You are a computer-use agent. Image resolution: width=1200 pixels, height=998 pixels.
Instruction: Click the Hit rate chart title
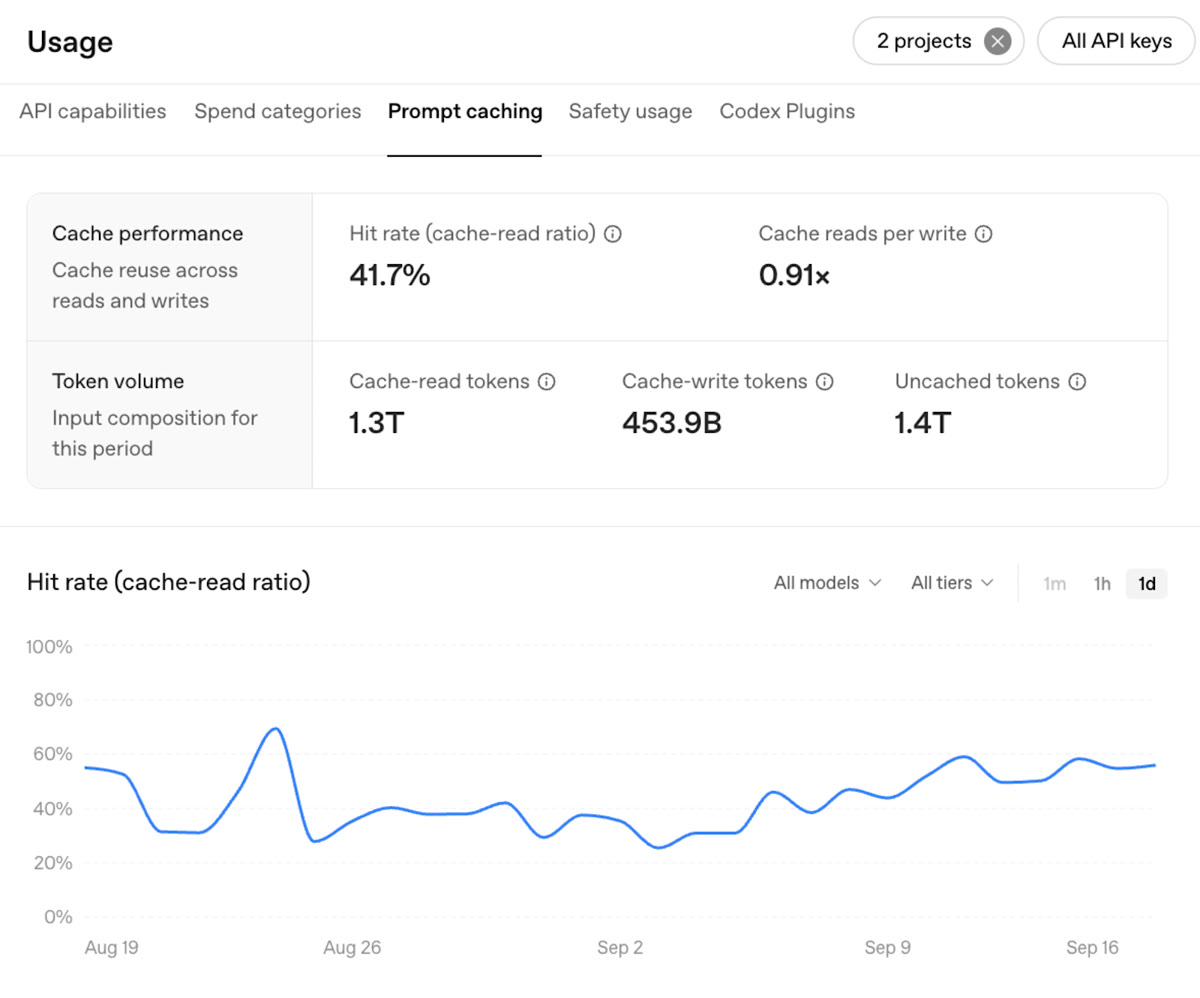[x=169, y=581]
